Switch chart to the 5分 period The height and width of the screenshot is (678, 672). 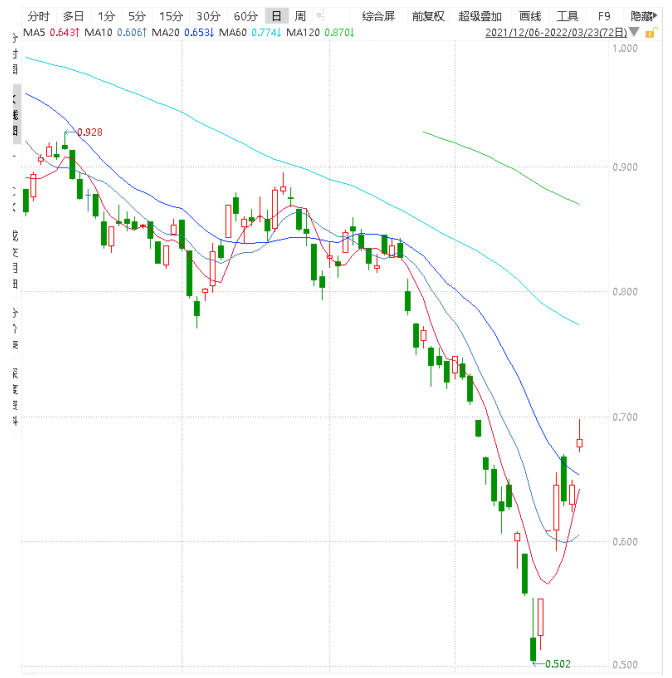click(x=137, y=16)
